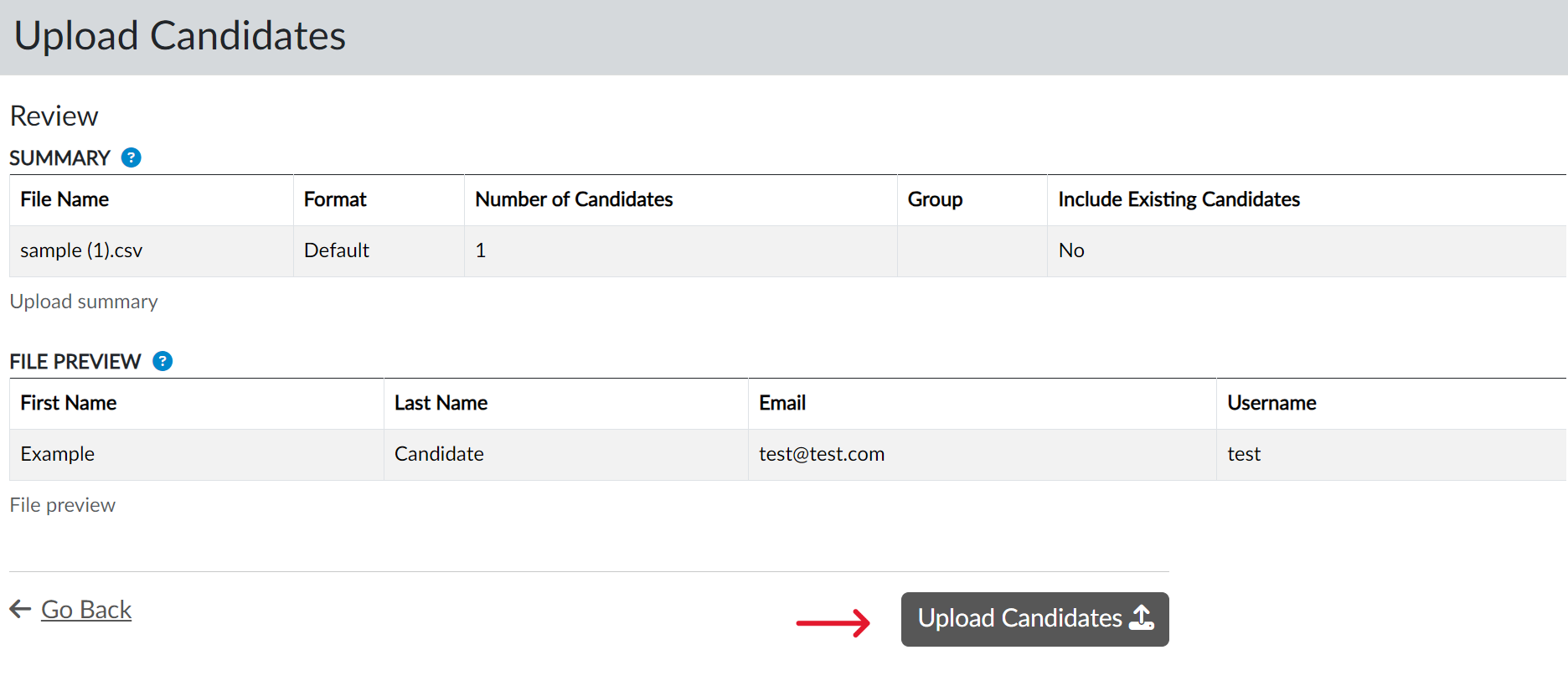
Task: Click the help icon next to SUMMARY
Action: click(132, 157)
